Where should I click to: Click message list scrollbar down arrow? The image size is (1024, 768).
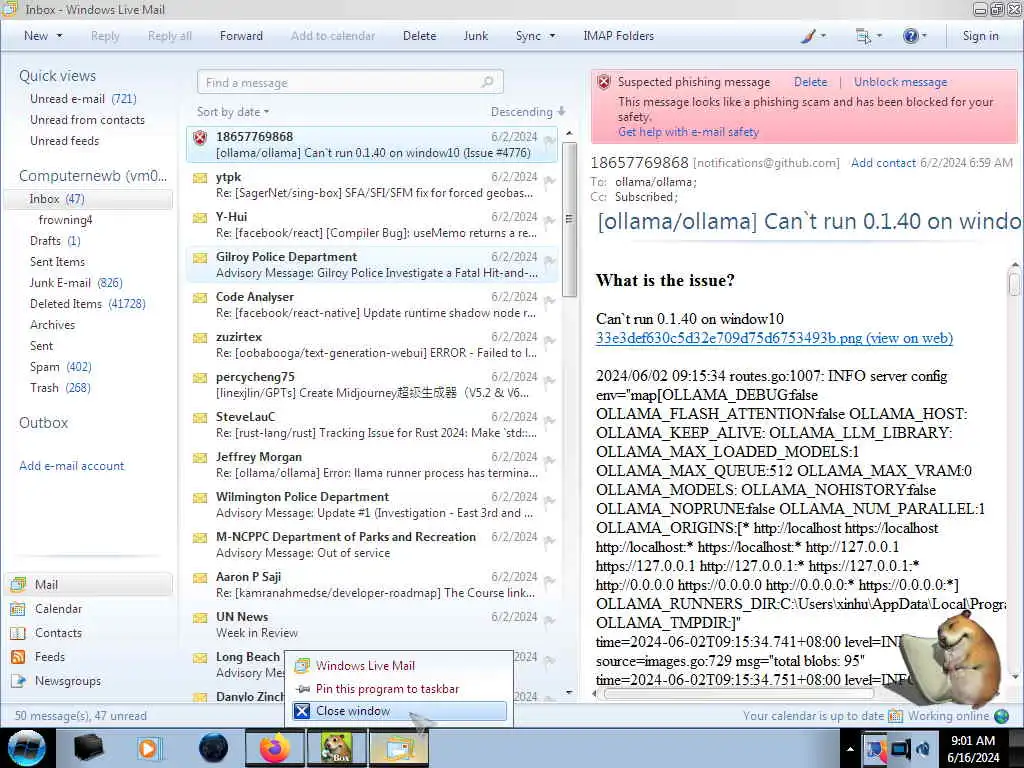[569, 692]
